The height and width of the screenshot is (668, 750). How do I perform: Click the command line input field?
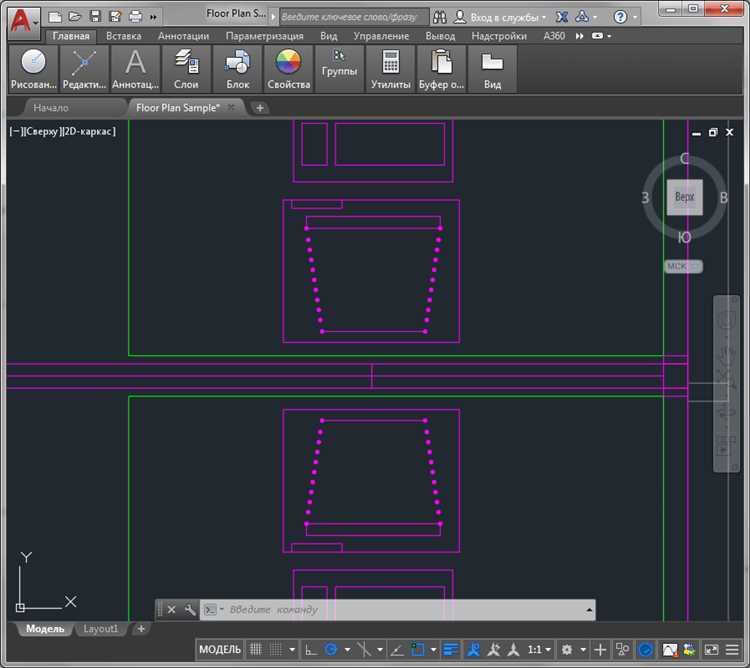pyautogui.click(x=400, y=609)
